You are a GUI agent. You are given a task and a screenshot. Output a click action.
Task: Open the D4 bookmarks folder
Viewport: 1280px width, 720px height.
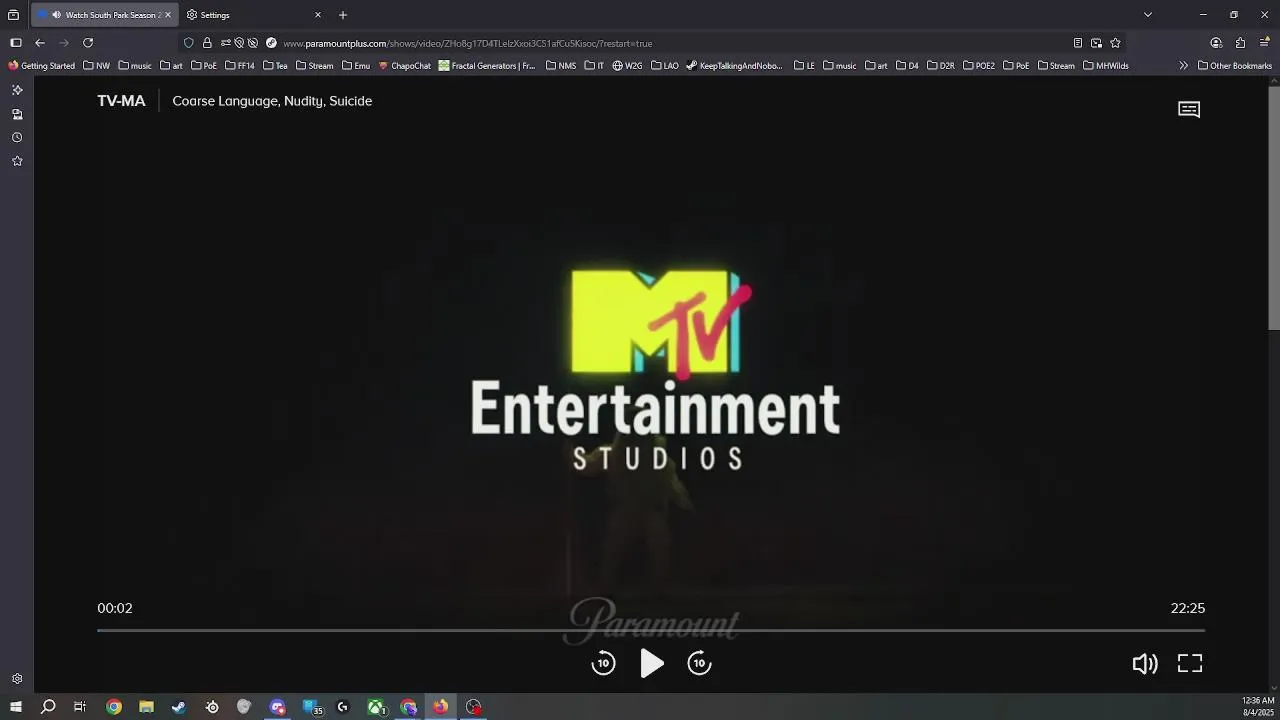(907, 66)
